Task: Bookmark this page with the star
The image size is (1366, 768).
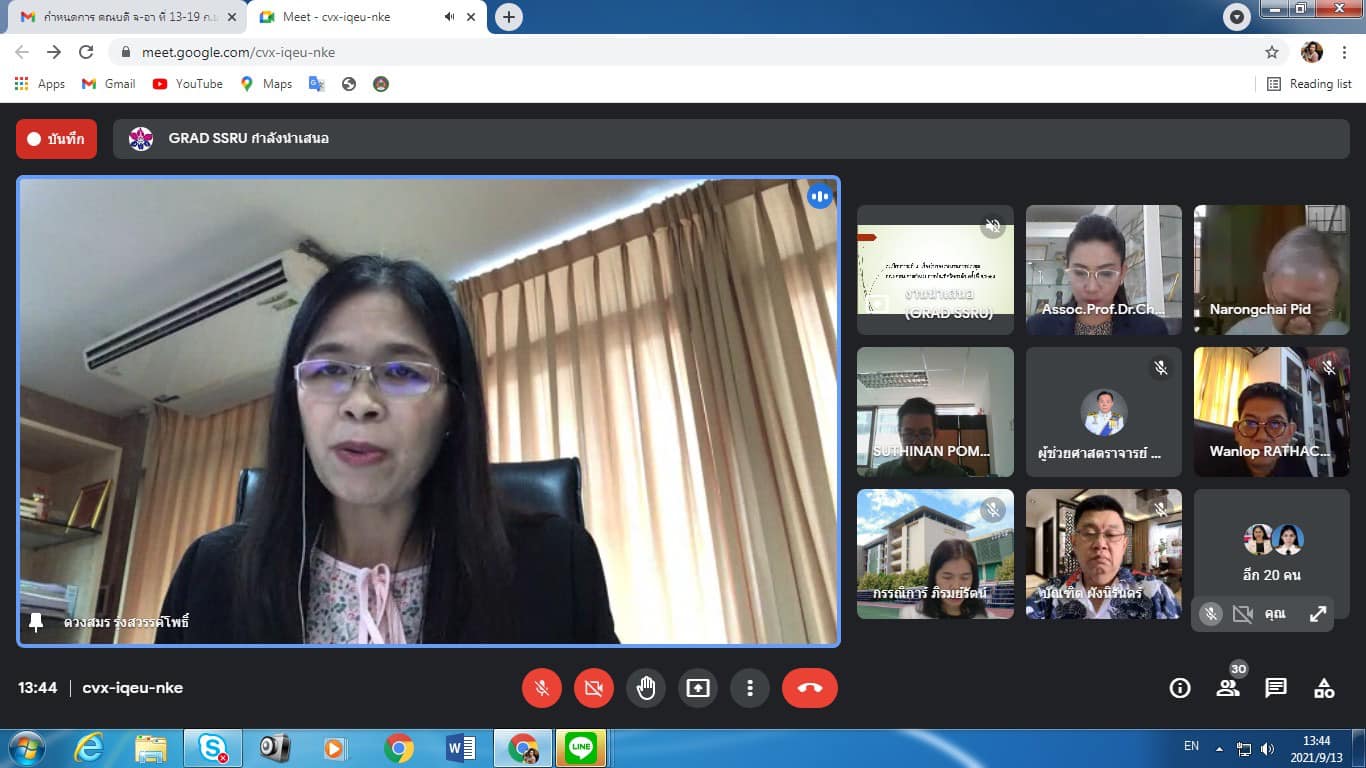Action: [x=1272, y=52]
